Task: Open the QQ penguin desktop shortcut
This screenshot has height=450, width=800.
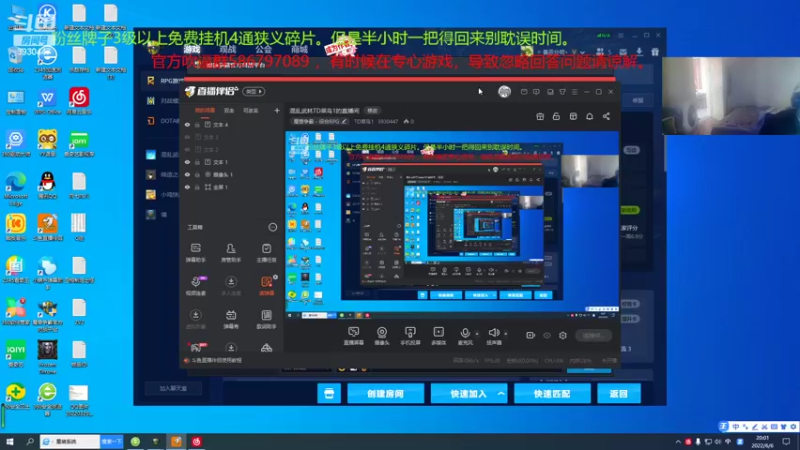Action: pyautogui.click(x=47, y=184)
